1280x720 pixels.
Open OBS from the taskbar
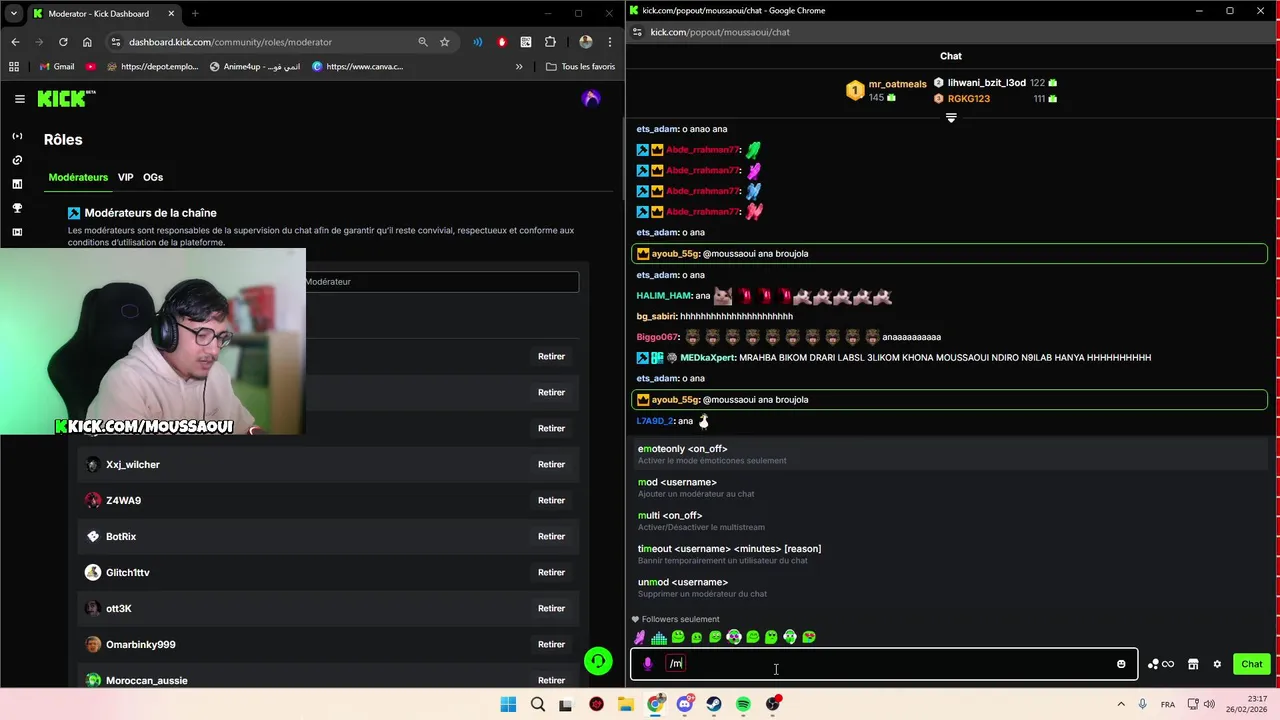tap(772, 704)
